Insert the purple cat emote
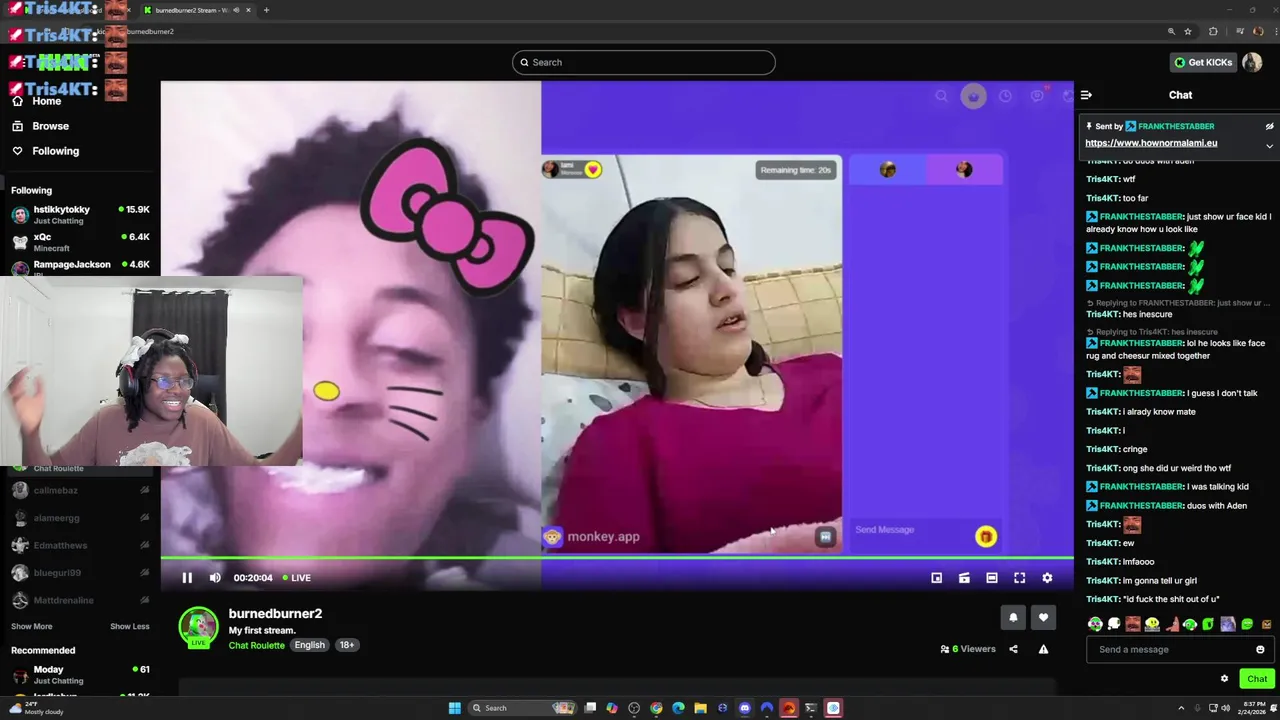 tap(1228, 624)
